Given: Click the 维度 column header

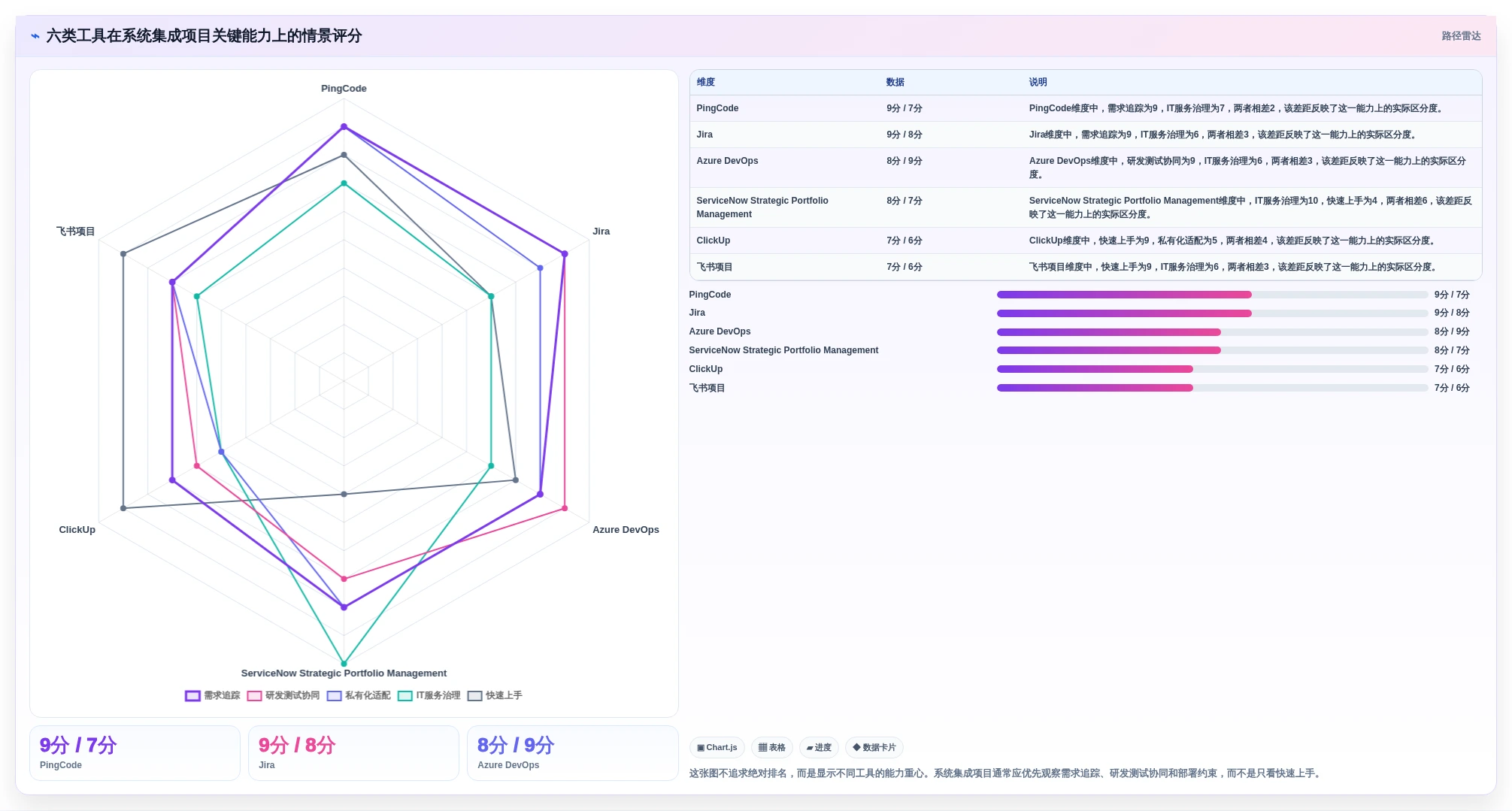Looking at the screenshot, I should 705,83.
